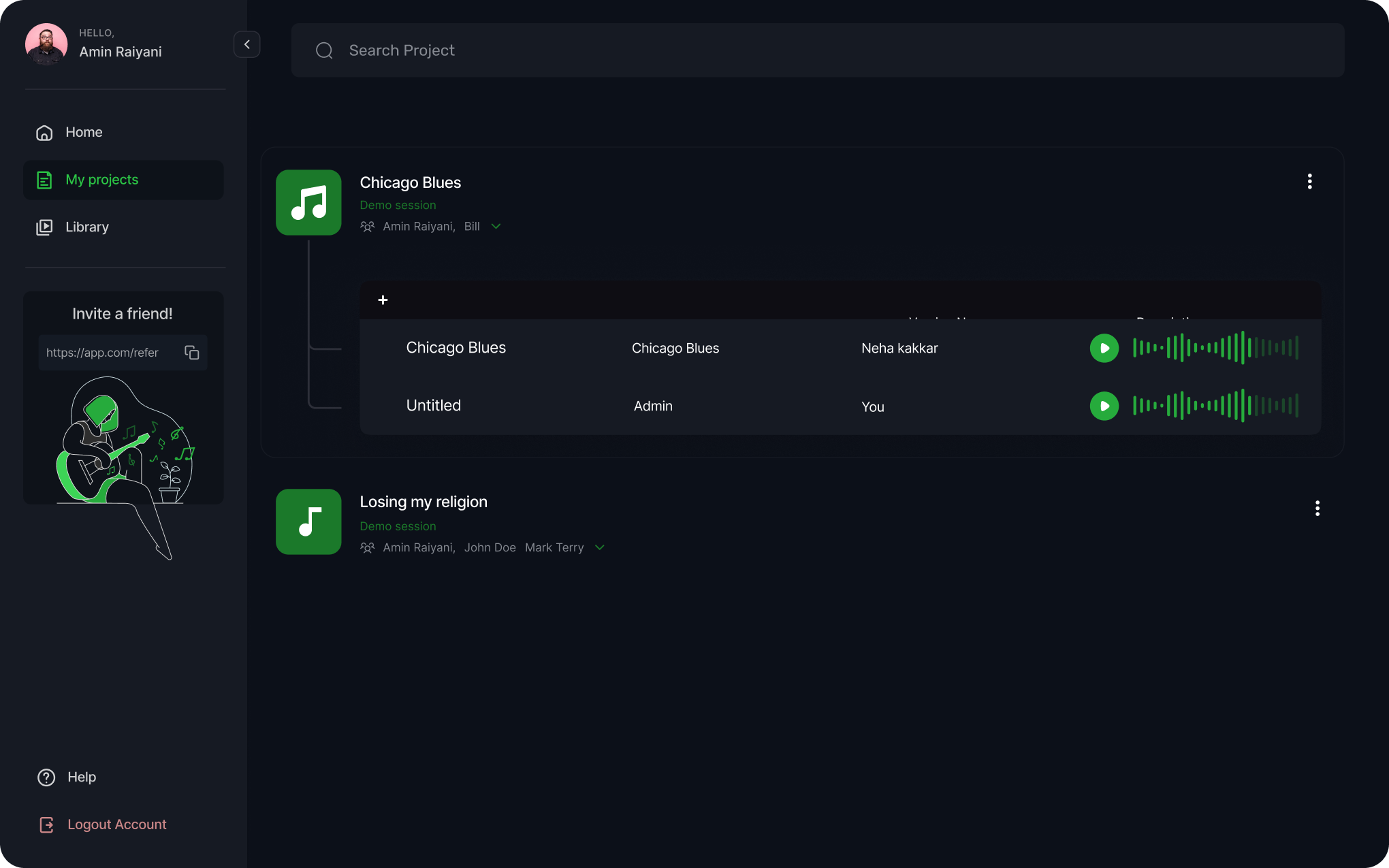The image size is (1389, 868).
Task: Open Chicago Blues three-dot options menu
Action: pos(1309,181)
